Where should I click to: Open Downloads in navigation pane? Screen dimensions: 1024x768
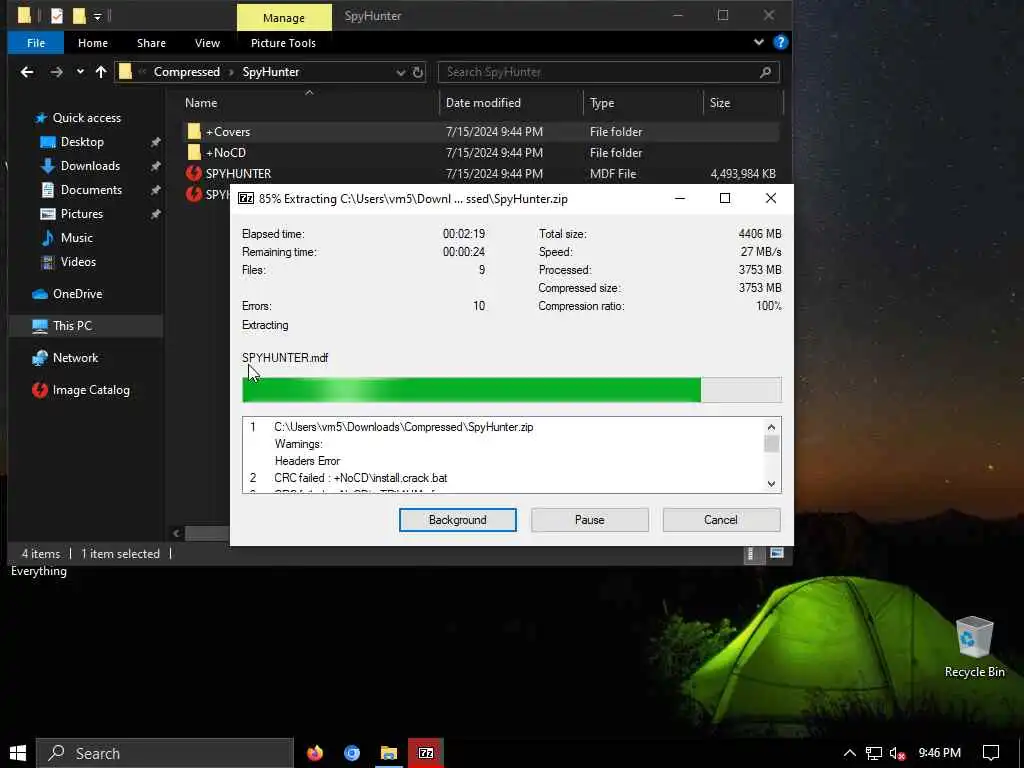(90, 166)
